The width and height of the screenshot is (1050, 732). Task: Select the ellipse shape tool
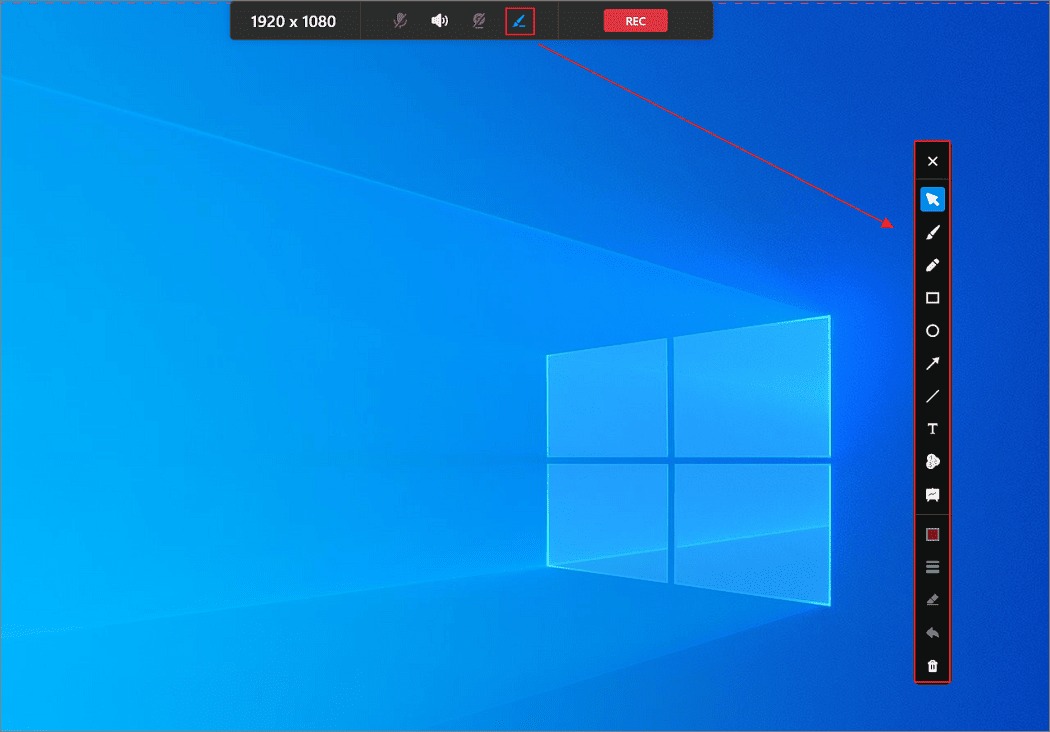click(x=932, y=331)
